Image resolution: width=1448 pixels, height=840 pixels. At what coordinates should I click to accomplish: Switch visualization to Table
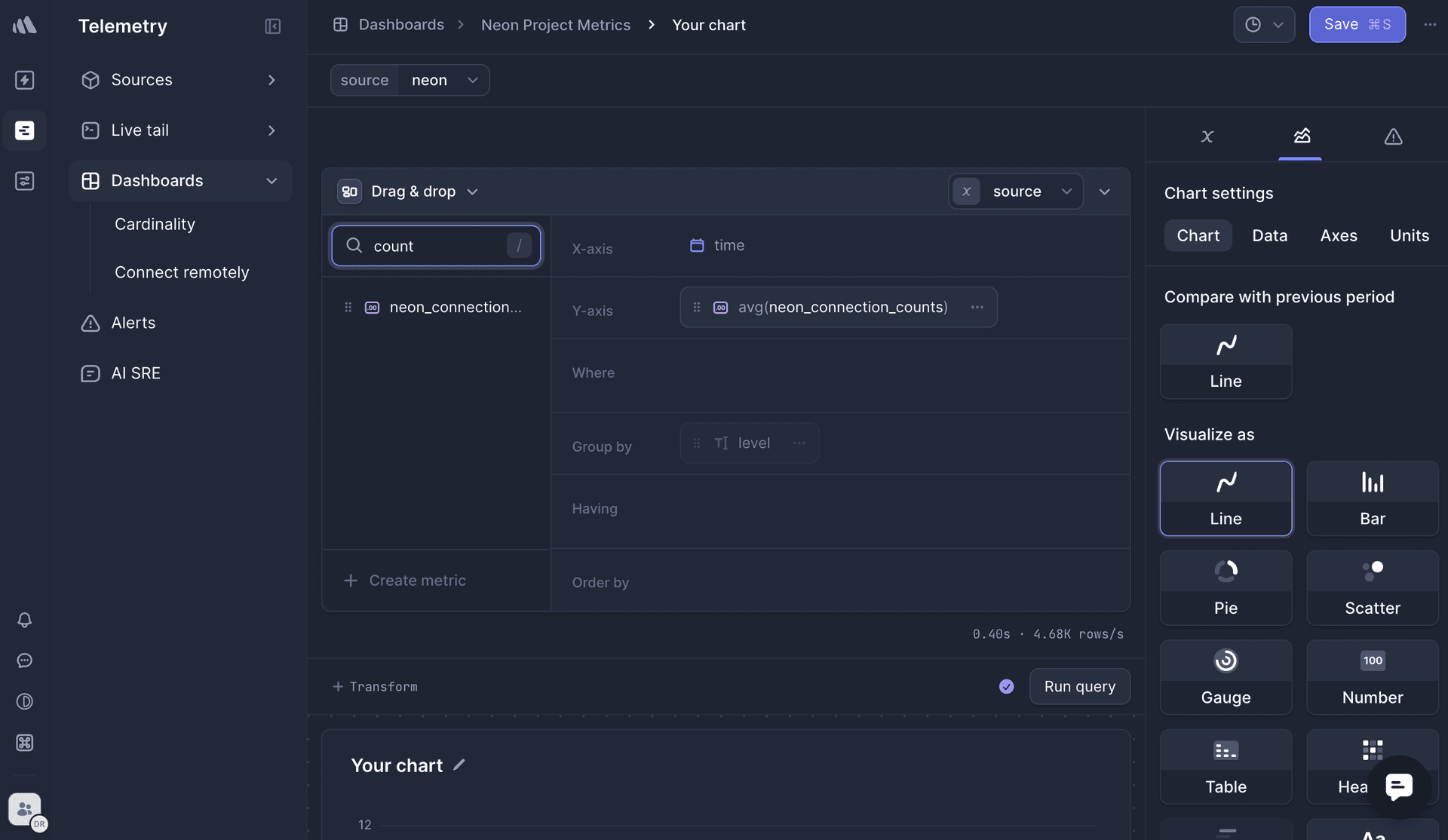pyautogui.click(x=1225, y=766)
